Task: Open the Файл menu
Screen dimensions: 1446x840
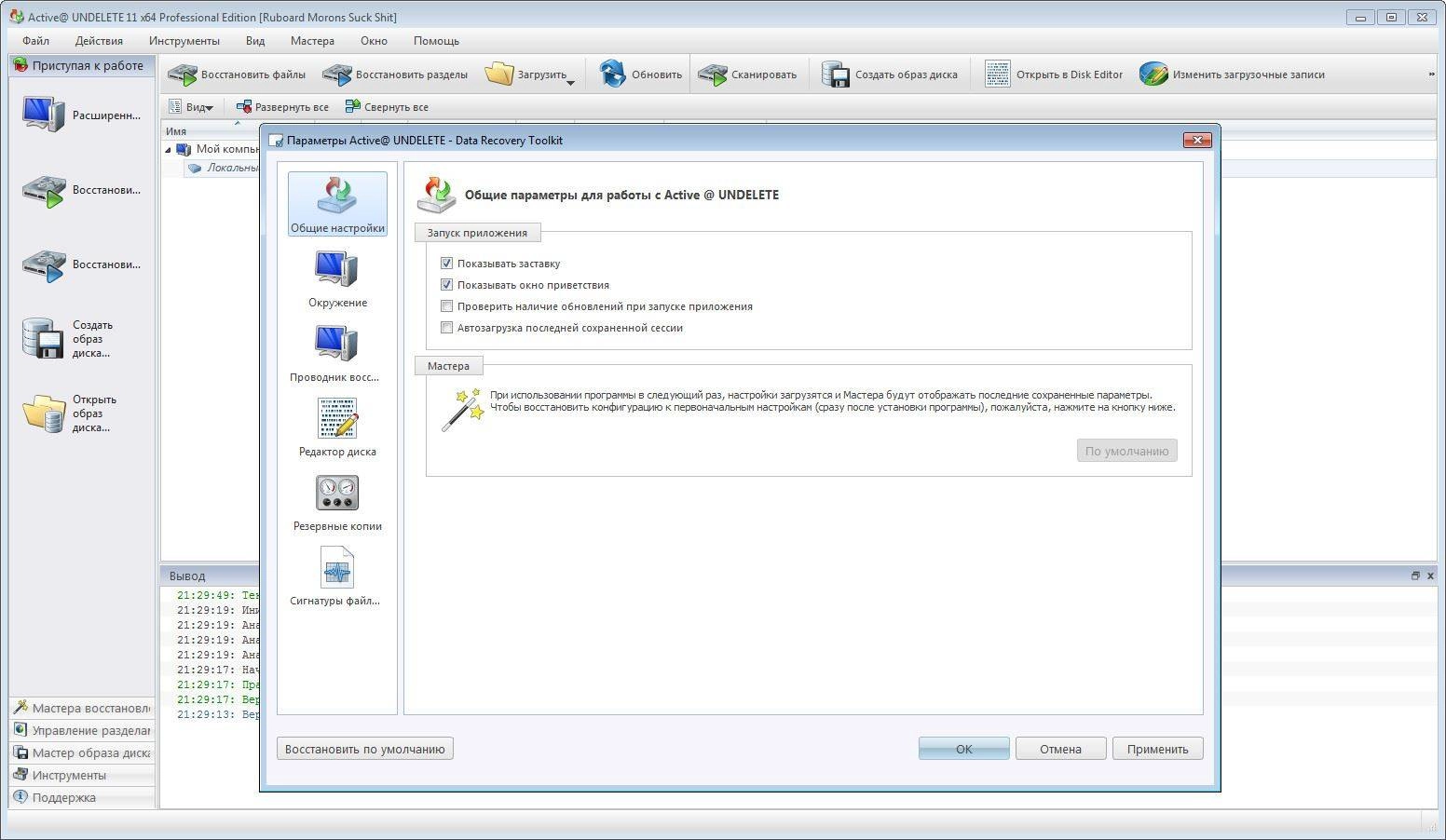Action: pyautogui.click(x=35, y=41)
